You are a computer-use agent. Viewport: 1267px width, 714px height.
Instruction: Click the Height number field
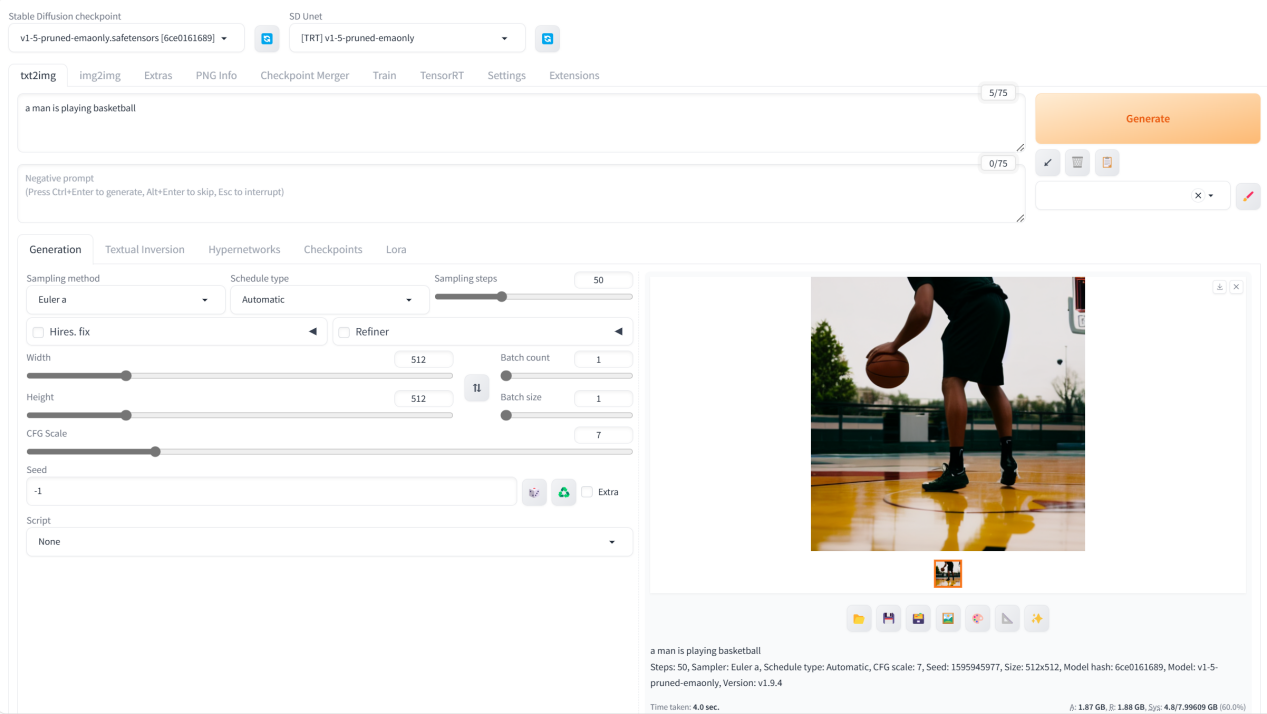(x=423, y=398)
